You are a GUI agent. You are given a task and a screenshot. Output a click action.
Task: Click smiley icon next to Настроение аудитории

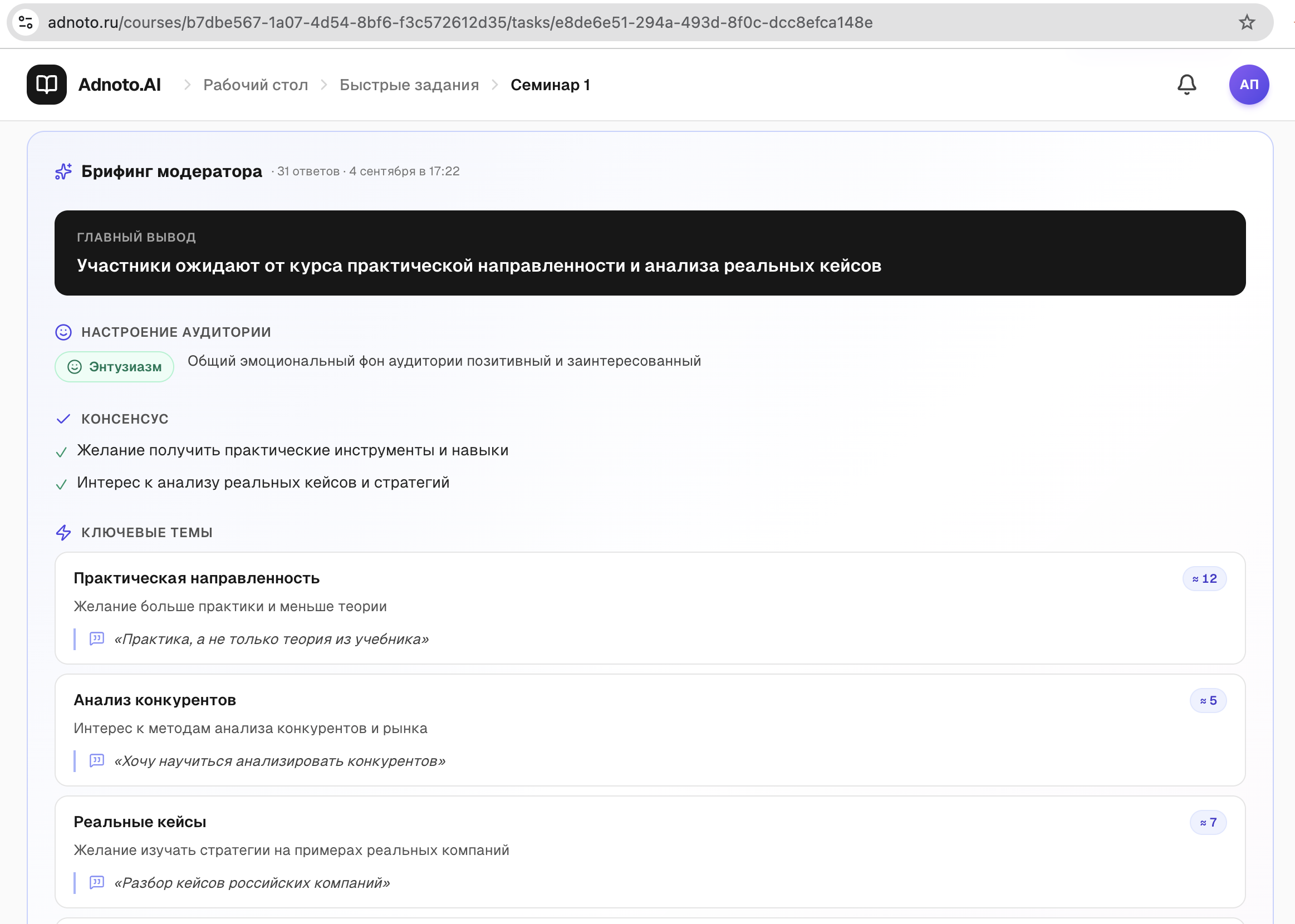click(63, 332)
